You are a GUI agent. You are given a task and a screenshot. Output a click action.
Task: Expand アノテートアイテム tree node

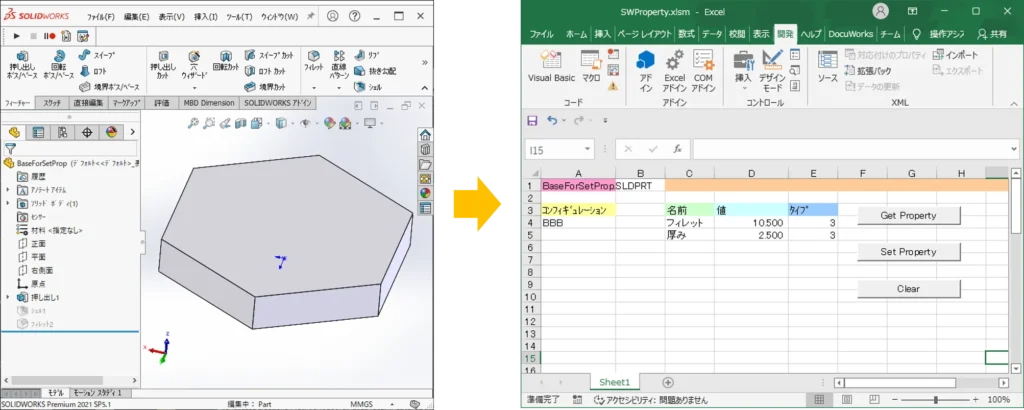click(8, 190)
